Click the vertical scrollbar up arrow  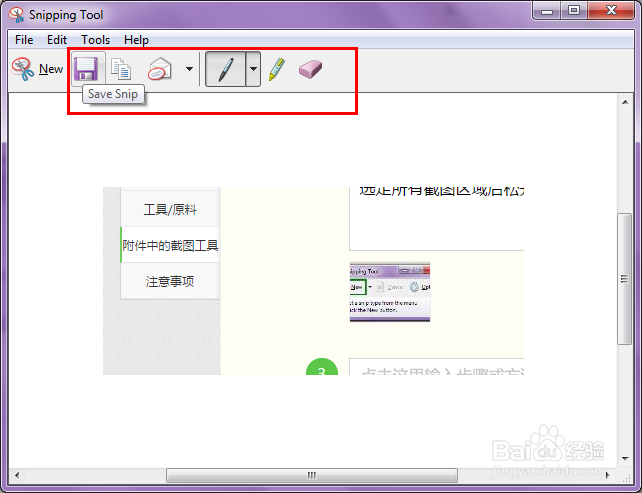625,102
